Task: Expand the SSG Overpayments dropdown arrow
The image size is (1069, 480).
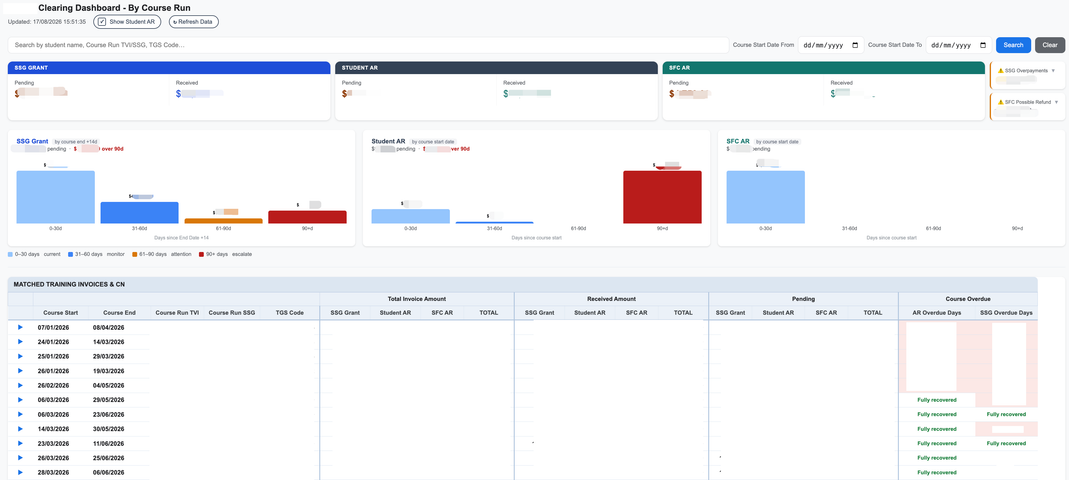Action: pos(1053,70)
